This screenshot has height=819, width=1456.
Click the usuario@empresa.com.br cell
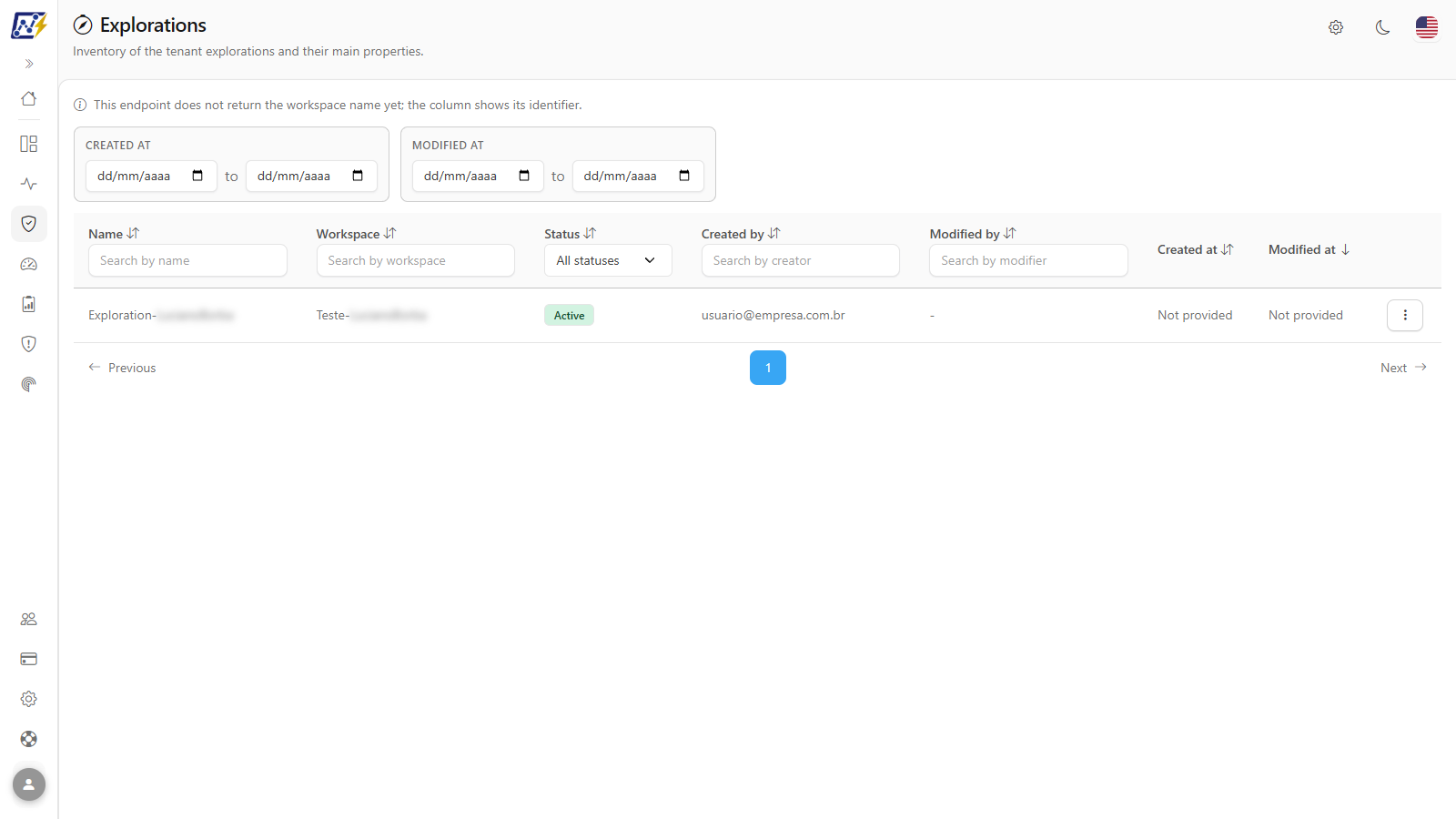(773, 315)
